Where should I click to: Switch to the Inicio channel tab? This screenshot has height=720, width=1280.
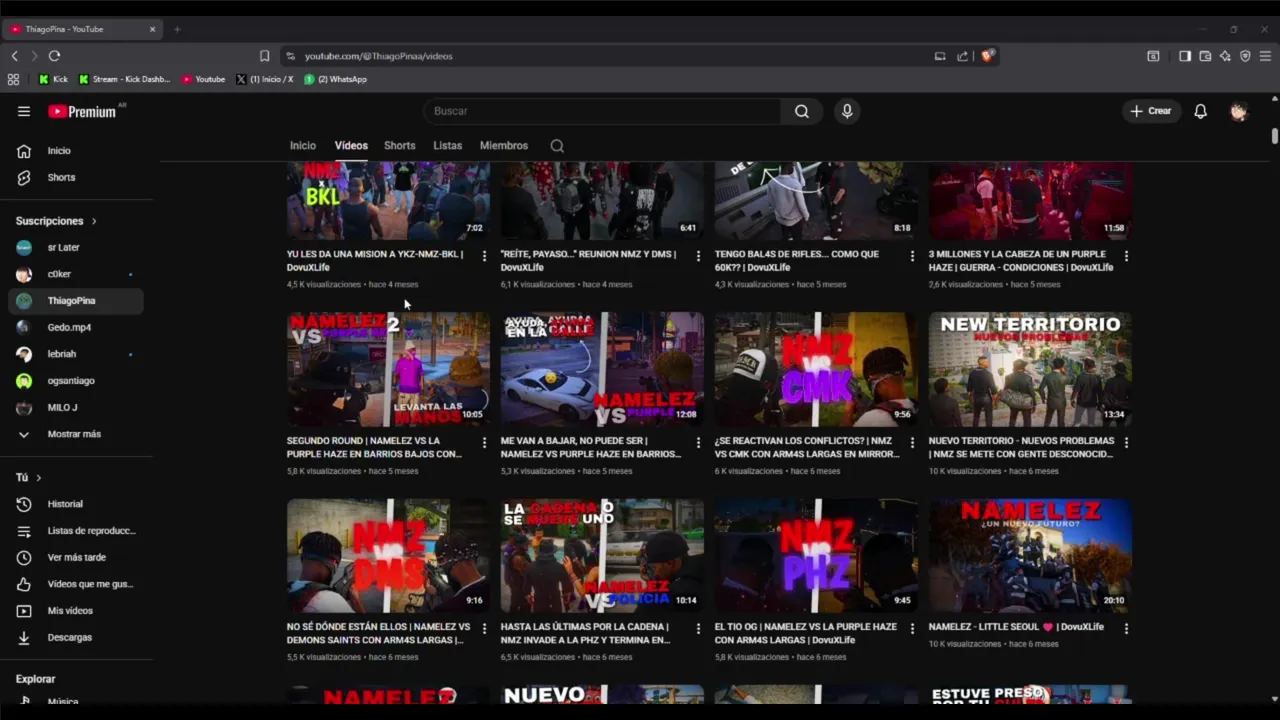(x=303, y=146)
